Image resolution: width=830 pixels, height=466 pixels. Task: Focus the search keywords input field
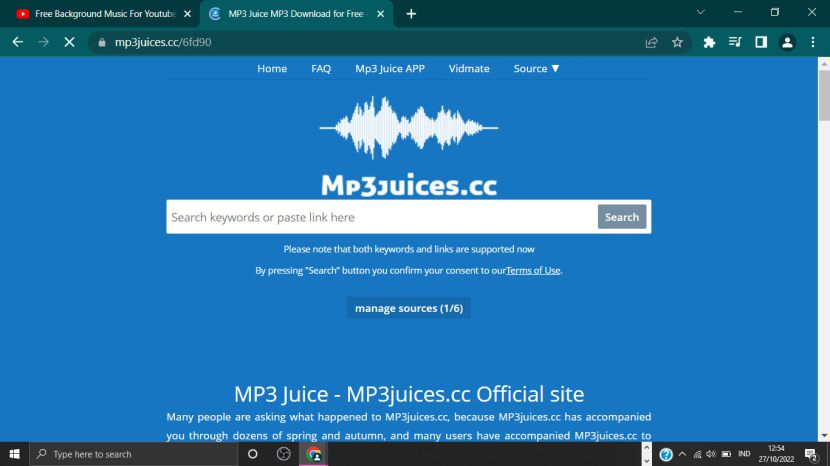[382, 217]
